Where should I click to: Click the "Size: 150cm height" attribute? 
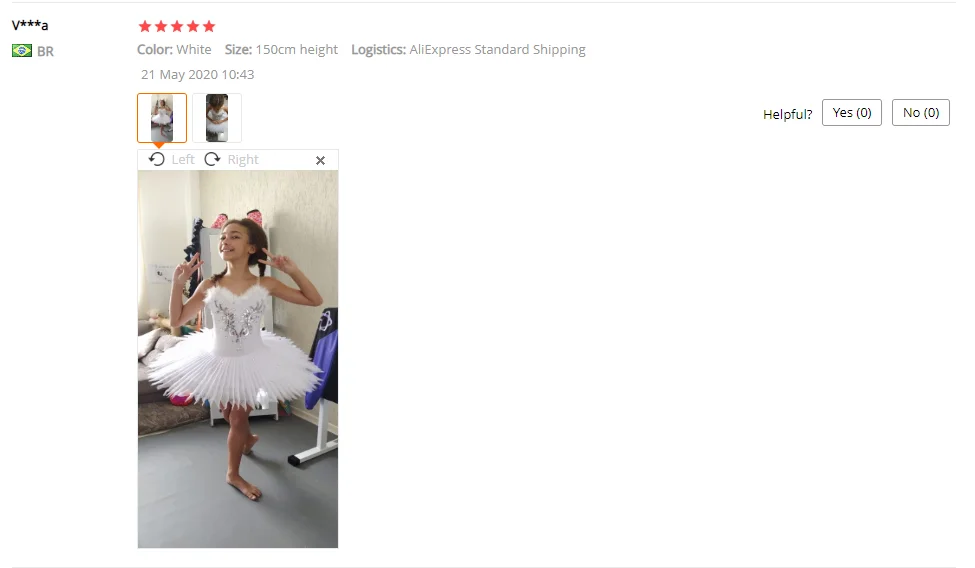281,50
